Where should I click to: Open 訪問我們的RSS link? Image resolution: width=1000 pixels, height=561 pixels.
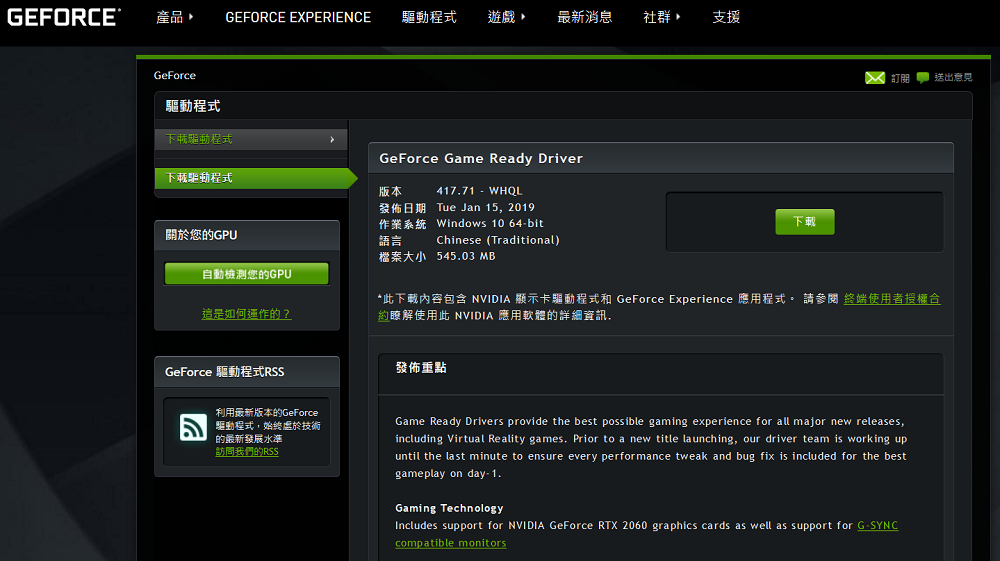(247, 451)
